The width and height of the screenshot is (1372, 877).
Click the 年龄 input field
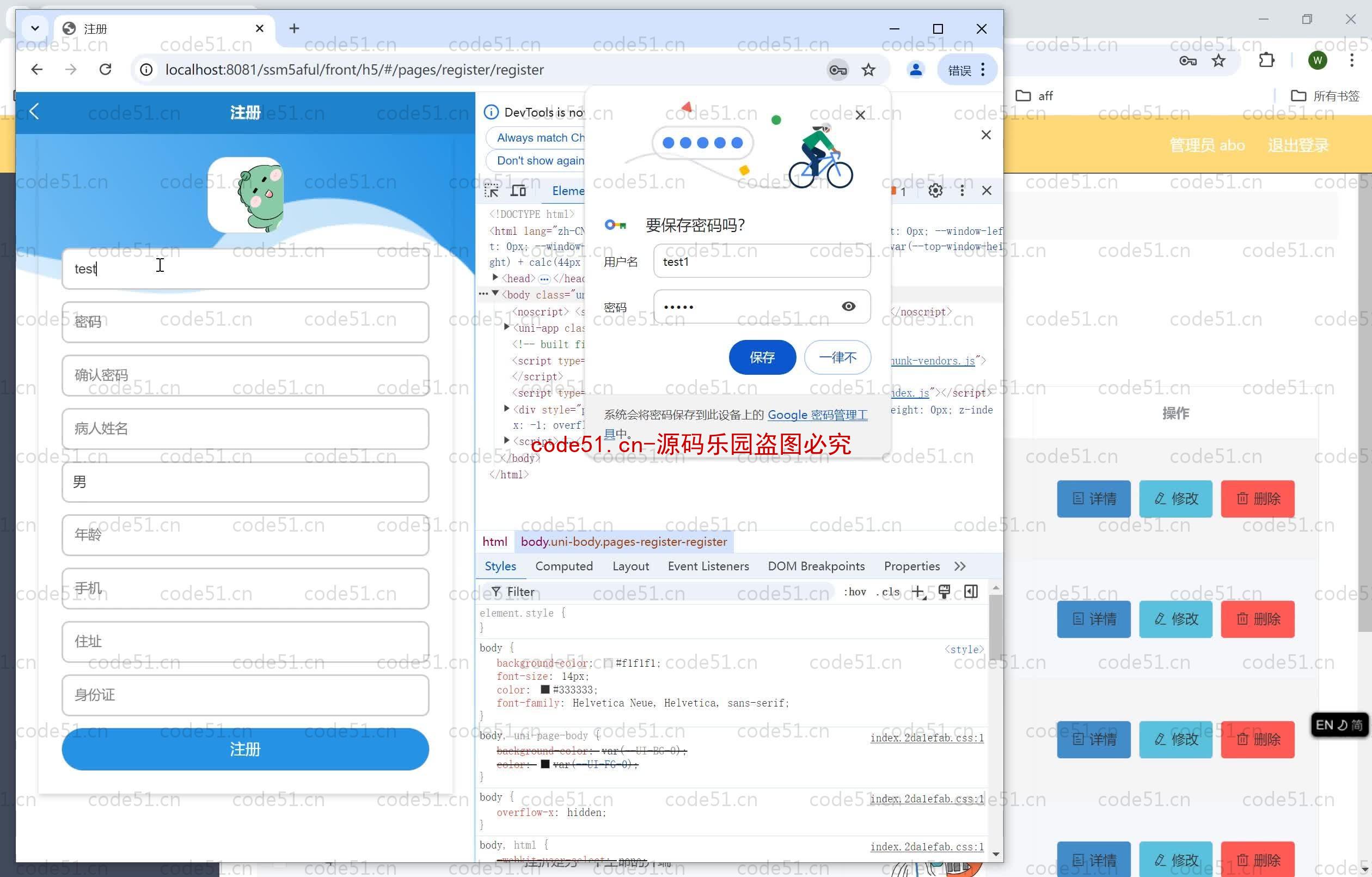[x=245, y=535]
